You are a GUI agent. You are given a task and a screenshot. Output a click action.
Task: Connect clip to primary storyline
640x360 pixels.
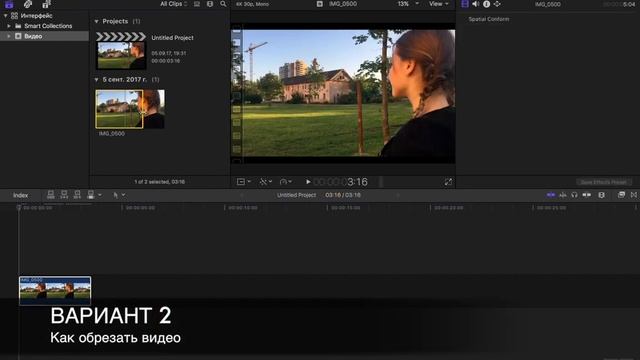51,195
